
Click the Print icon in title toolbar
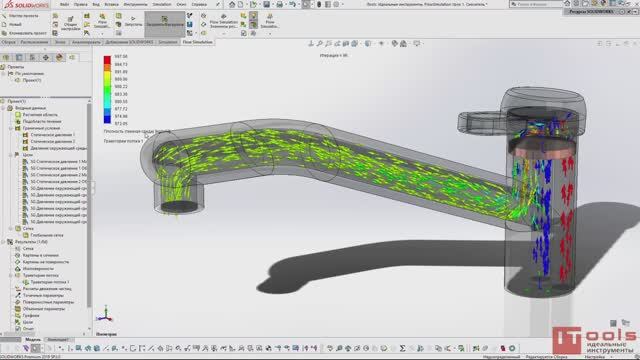[x=280, y=4]
